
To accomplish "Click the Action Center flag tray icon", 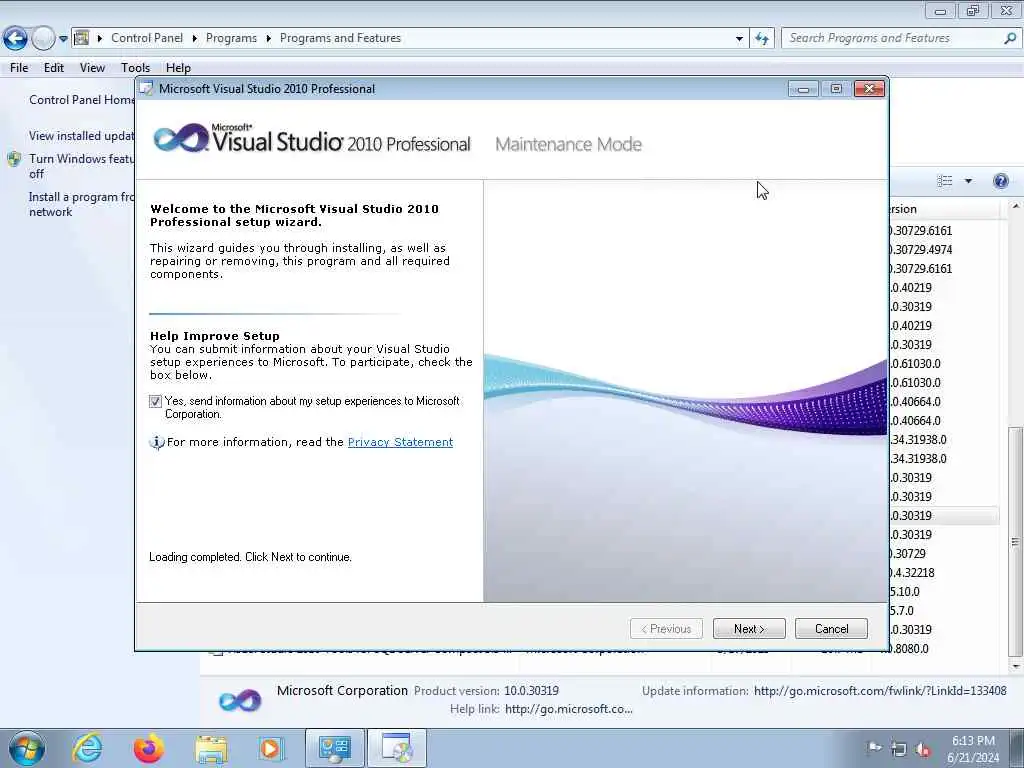I will 874,748.
